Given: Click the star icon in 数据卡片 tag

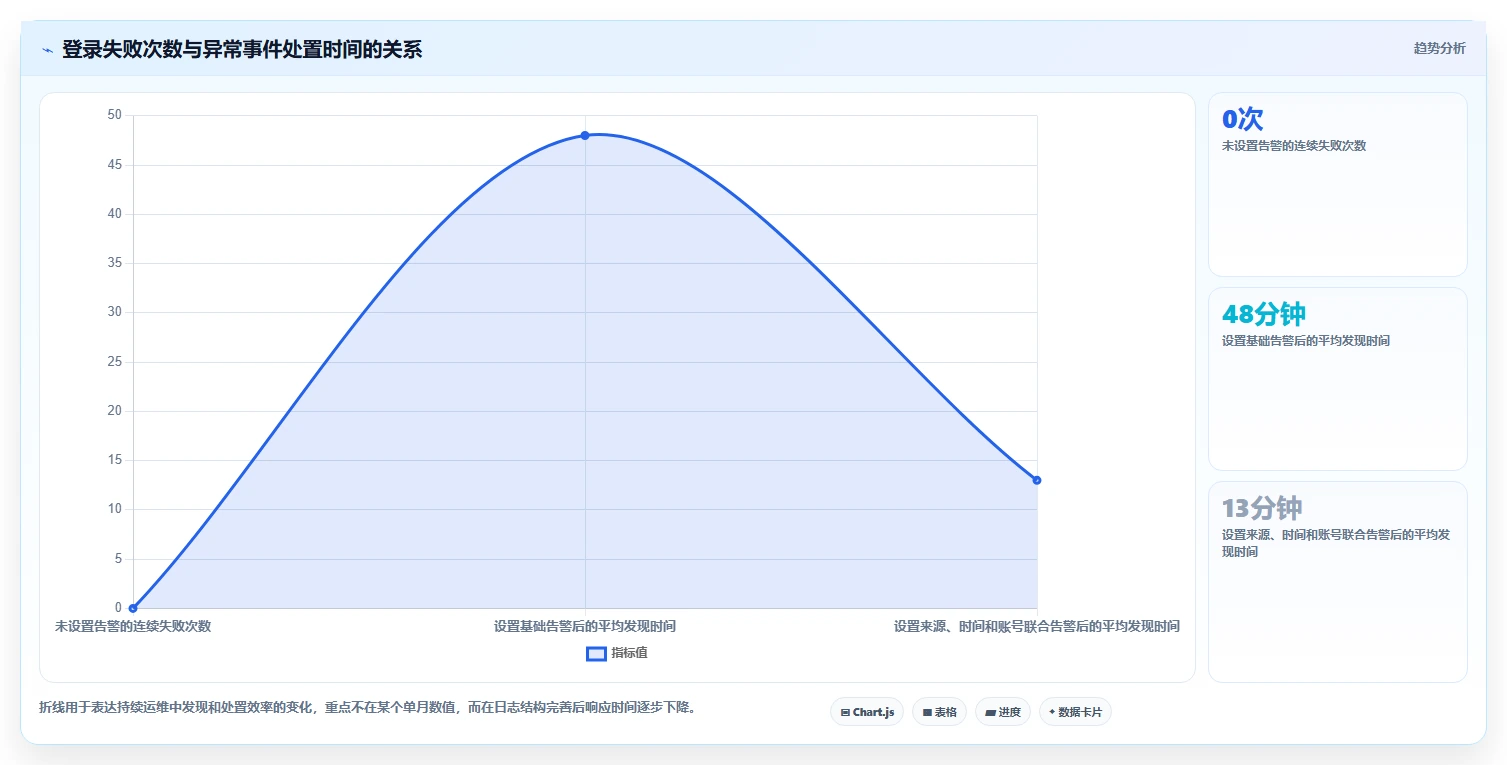Looking at the screenshot, I should (x=1052, y=713).
